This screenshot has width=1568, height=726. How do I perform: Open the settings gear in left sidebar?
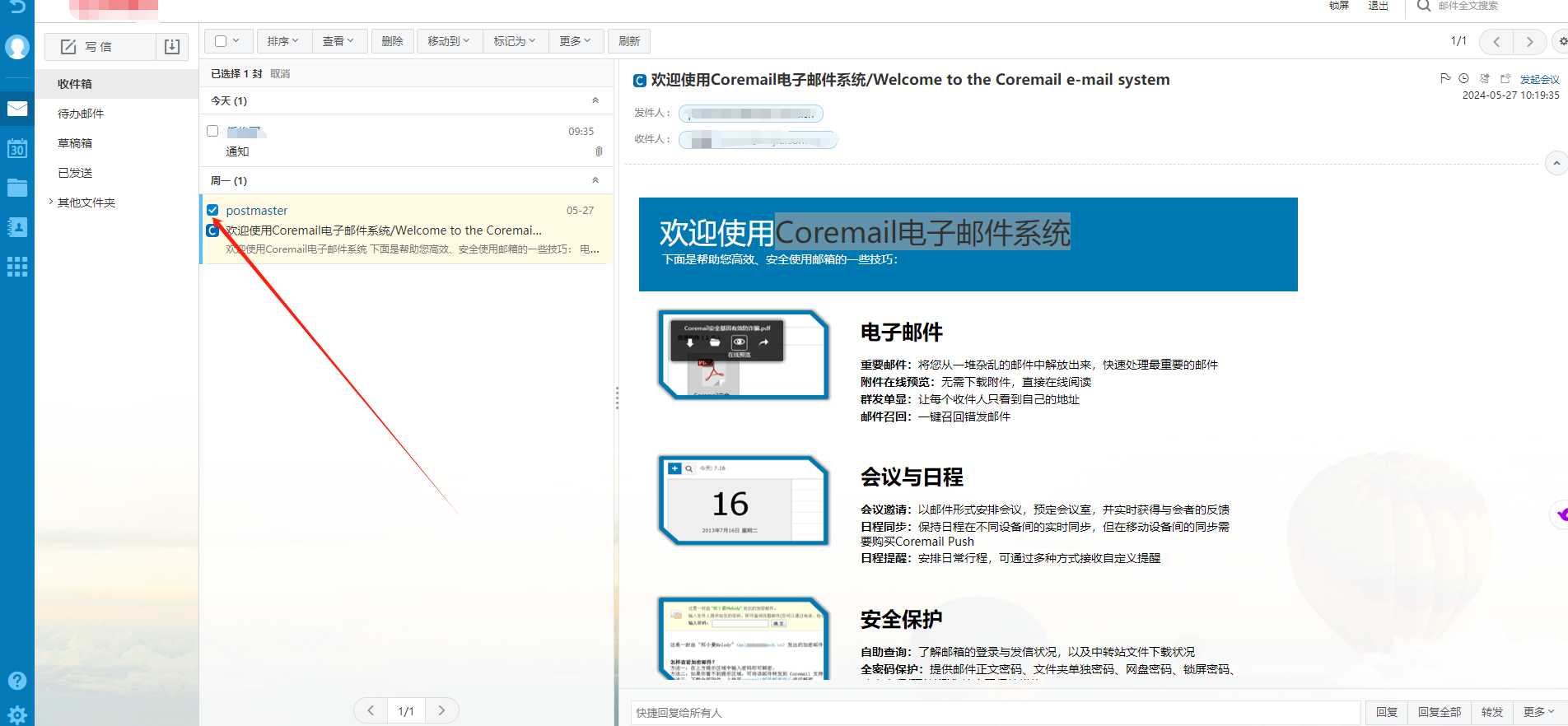pyautogui.click(x=16, y=714)
